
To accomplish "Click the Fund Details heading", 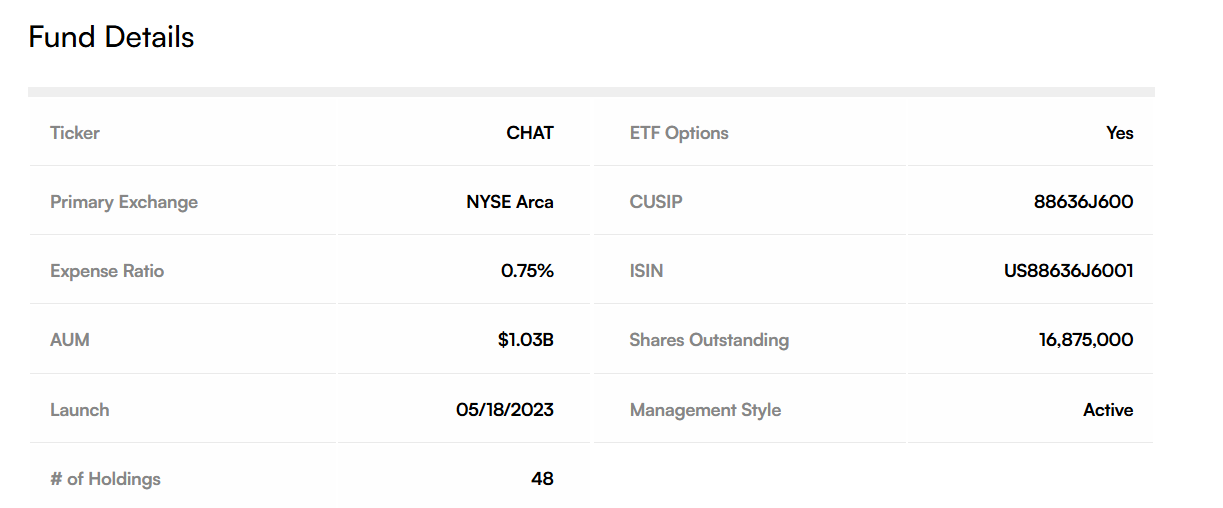I will 111,37.
